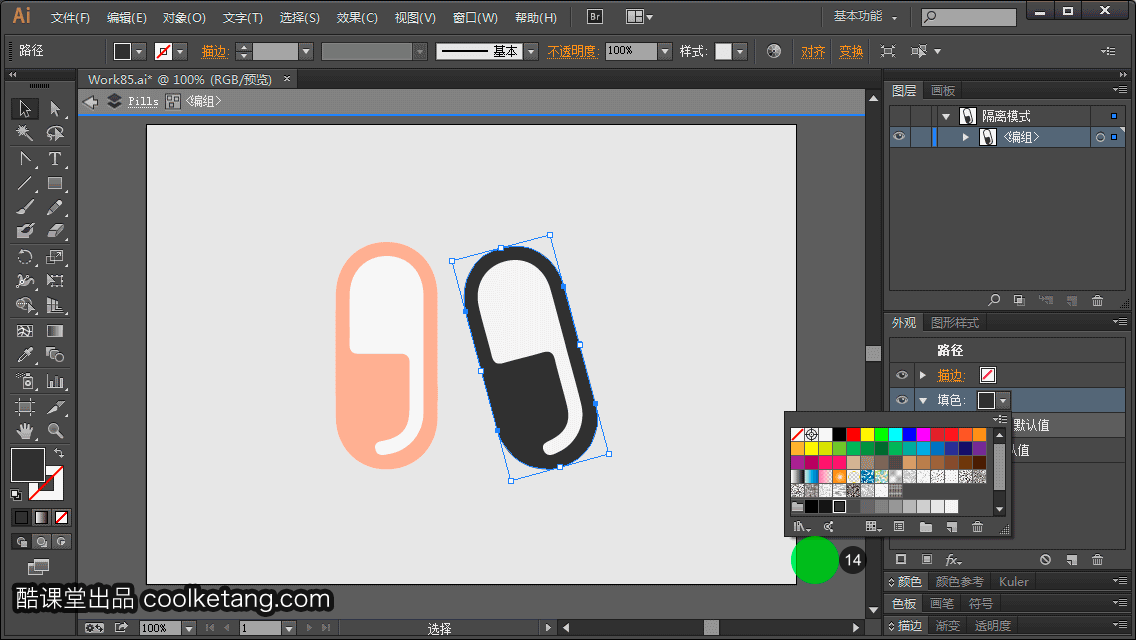This screenshot has width=1136, height=640.
Task: Switch to the 画板 tab
Action: pyautogui.click(x=943, y=91)
